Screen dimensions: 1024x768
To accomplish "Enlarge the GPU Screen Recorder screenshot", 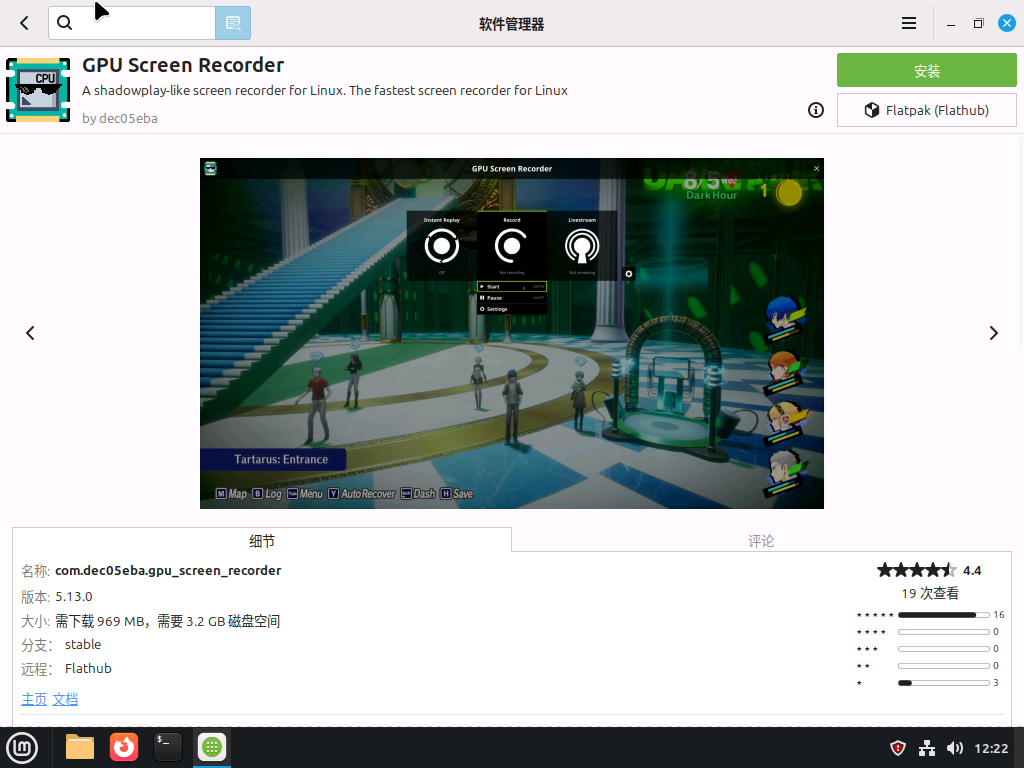I will coord(512,333).
